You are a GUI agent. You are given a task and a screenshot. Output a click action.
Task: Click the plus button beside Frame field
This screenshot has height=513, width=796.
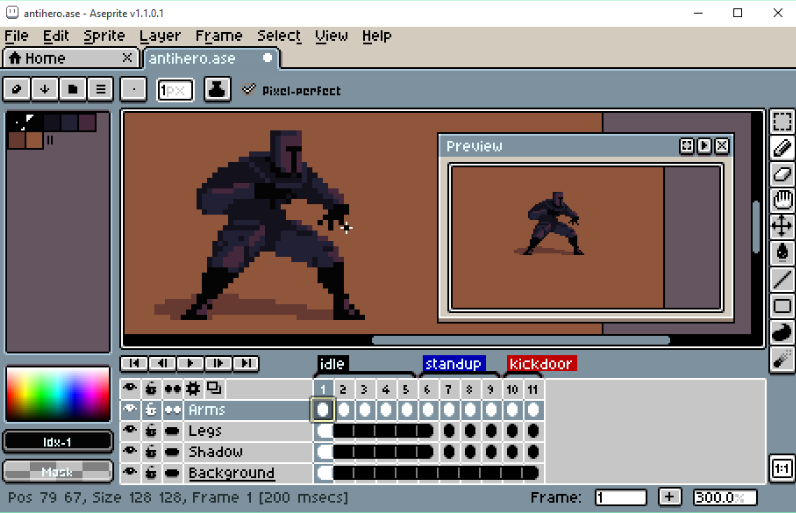click(669, 497)
